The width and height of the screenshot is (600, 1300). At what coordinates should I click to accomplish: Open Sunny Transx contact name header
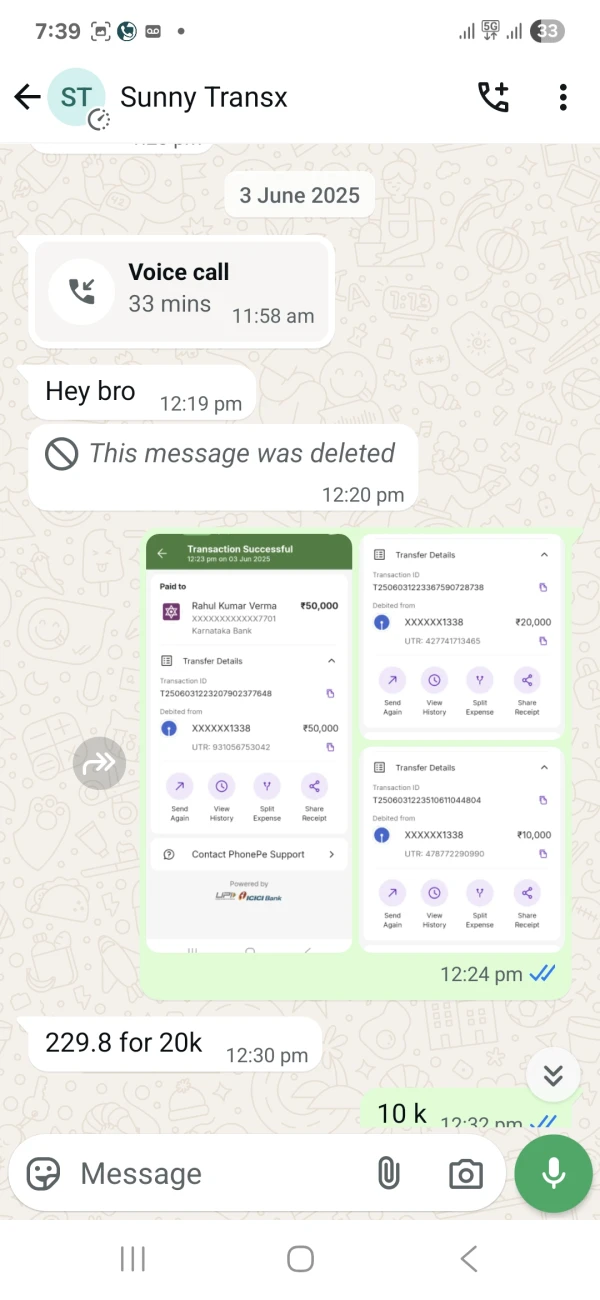(204, 97)
